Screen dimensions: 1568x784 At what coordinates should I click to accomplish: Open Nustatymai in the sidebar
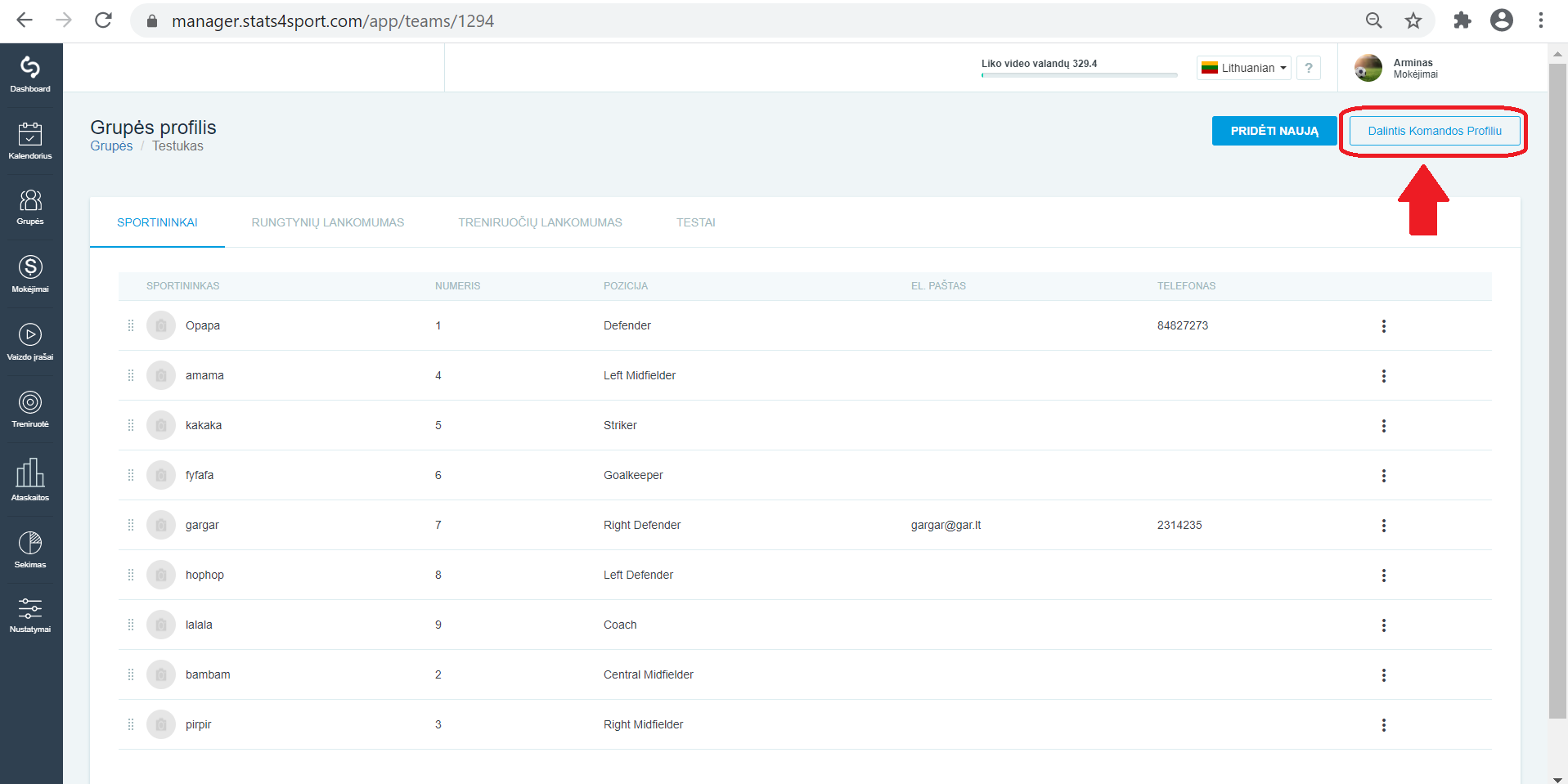coord(30,616)
